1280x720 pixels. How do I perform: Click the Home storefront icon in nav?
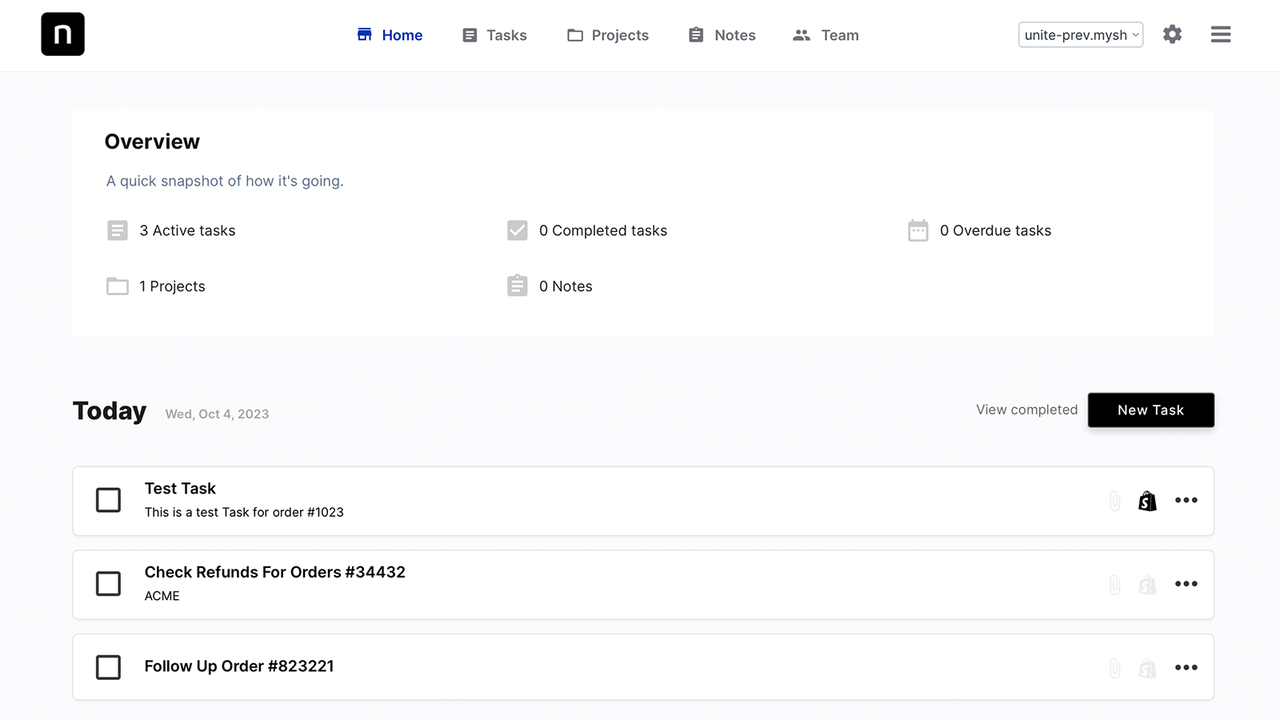click(365, 35)
